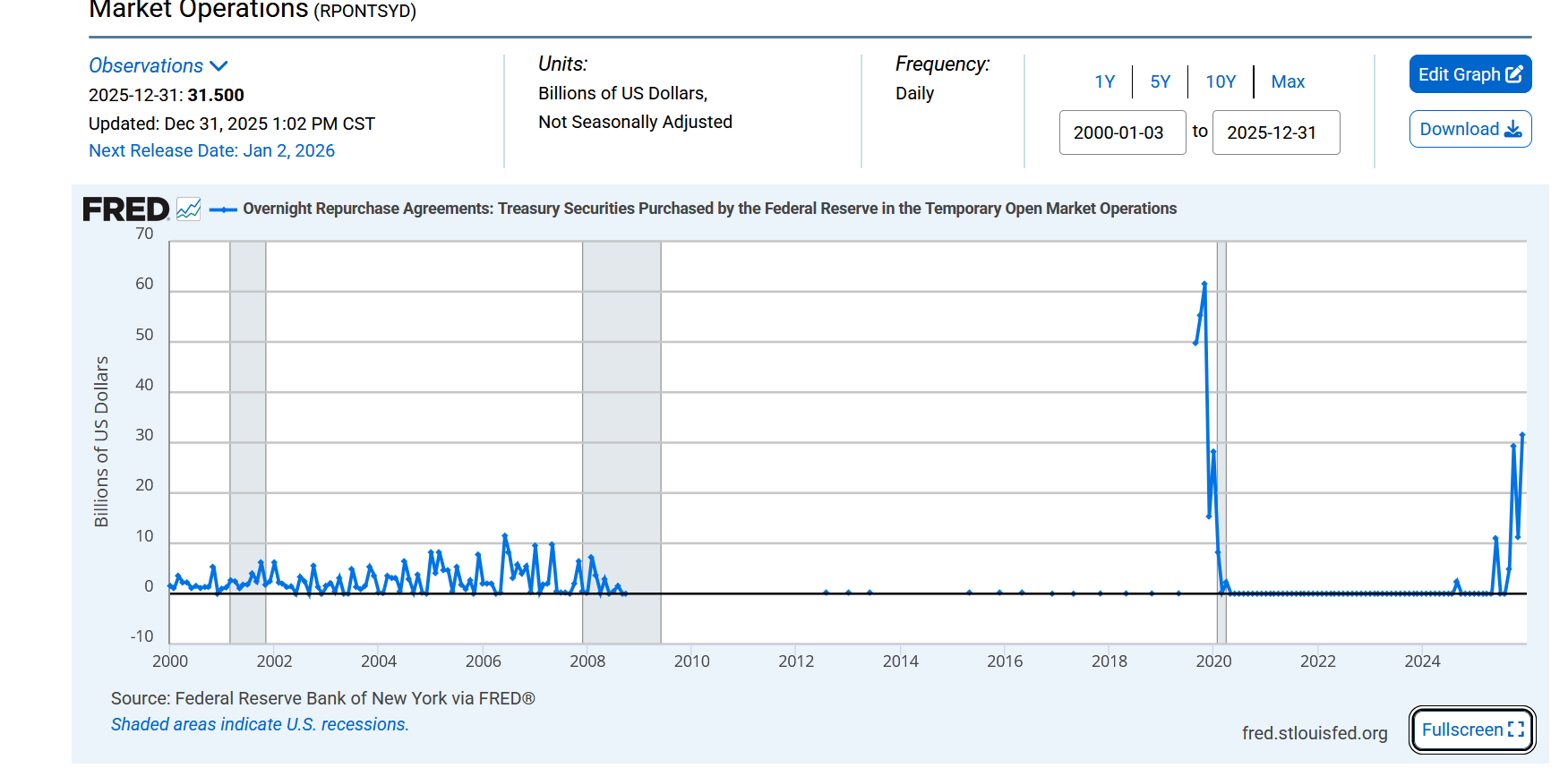Expand the Observations chevron
Image resolution: width=1568 pixels, height=768 pixels.
pyautogui.click(x=218, y=66)
